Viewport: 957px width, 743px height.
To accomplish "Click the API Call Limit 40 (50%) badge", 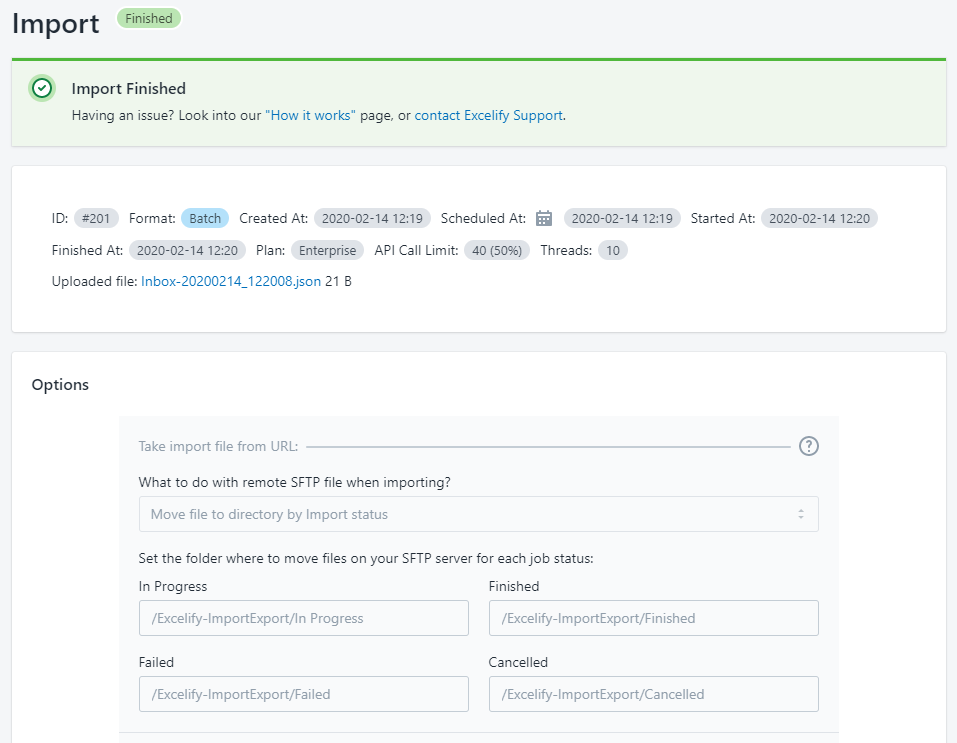I will click(x=497, y=250).
